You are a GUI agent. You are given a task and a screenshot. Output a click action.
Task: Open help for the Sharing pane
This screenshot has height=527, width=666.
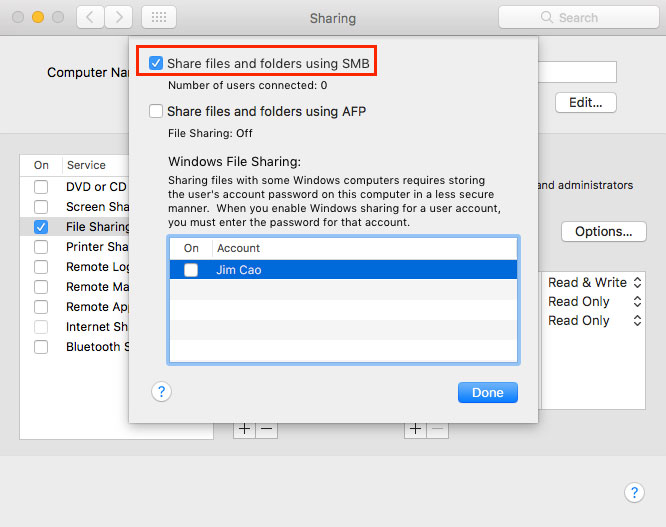[x=634, y=493]
